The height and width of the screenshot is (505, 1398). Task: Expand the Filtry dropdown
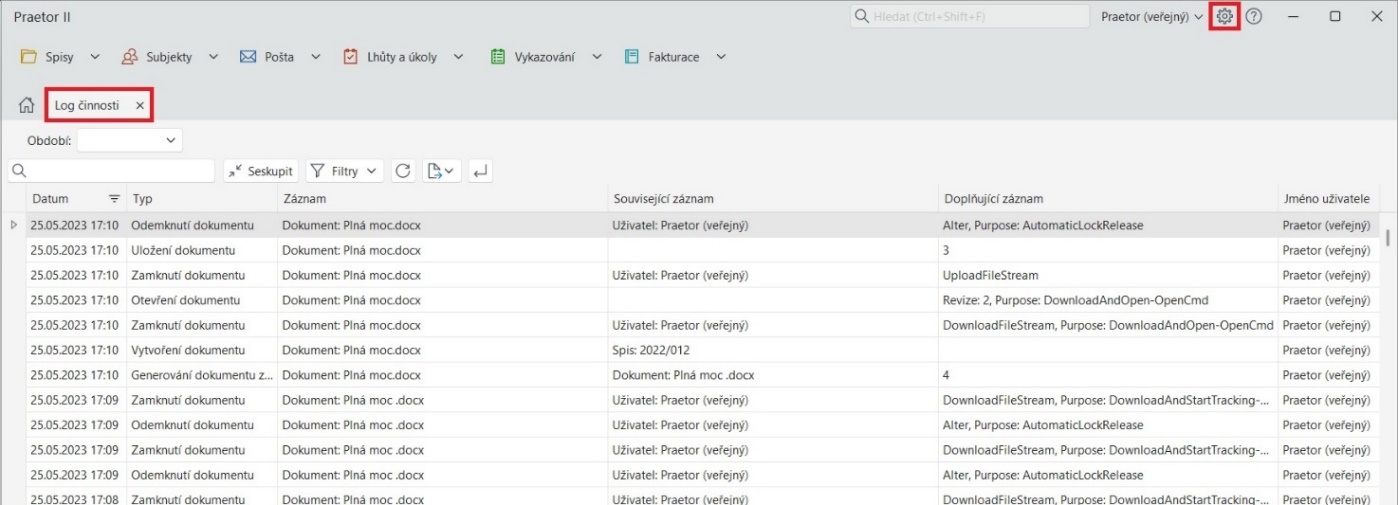[x=344, y=171]
